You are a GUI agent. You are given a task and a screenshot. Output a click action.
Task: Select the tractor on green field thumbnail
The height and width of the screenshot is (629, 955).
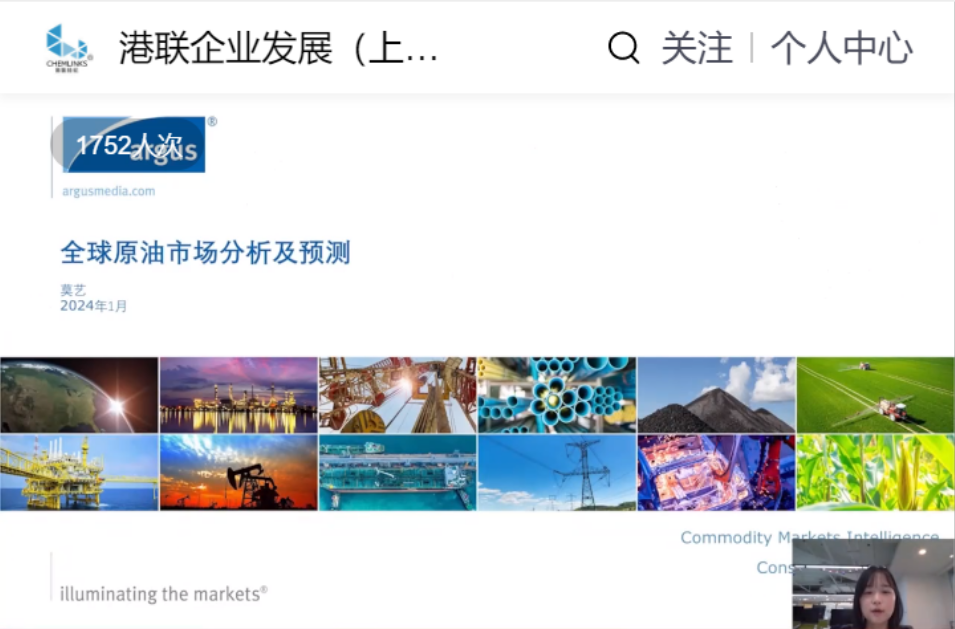click(875, 395)
